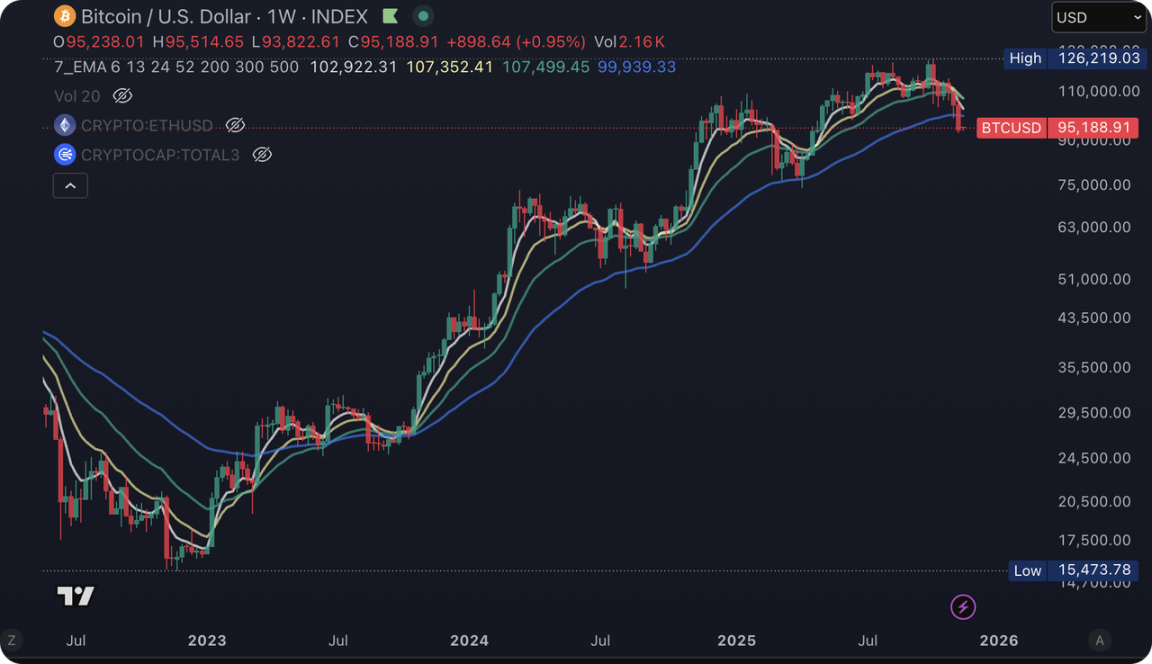Image resolution: width=1152 pixels, height=664 pixels.
Task: Select the Vol 20 indicator label
Action: [x=77, y=96]
